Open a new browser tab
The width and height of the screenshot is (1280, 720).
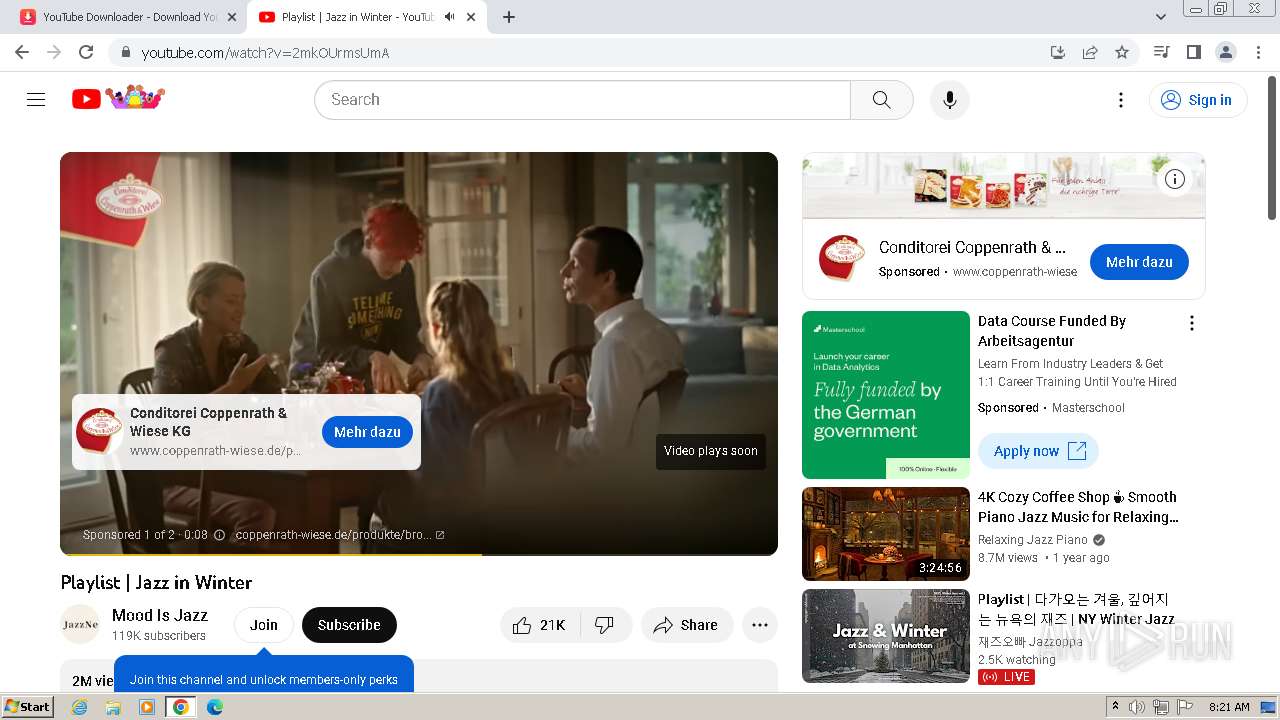coord(509,17)
